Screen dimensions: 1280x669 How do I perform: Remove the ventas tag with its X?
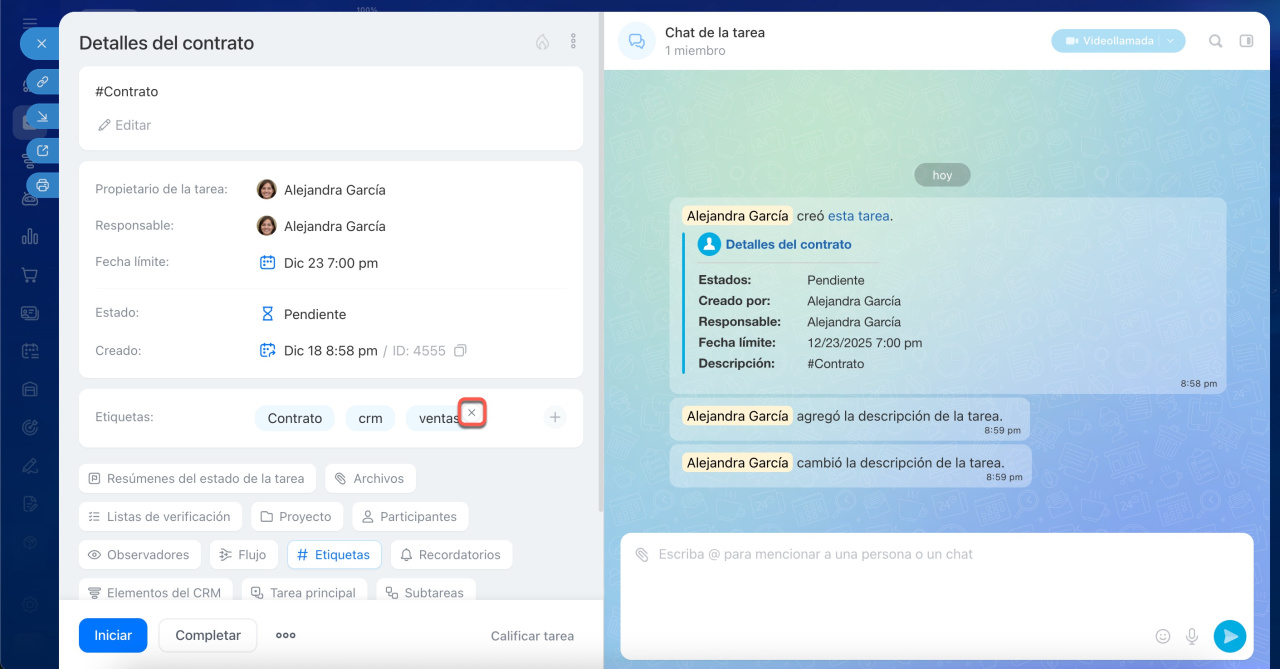472,413
